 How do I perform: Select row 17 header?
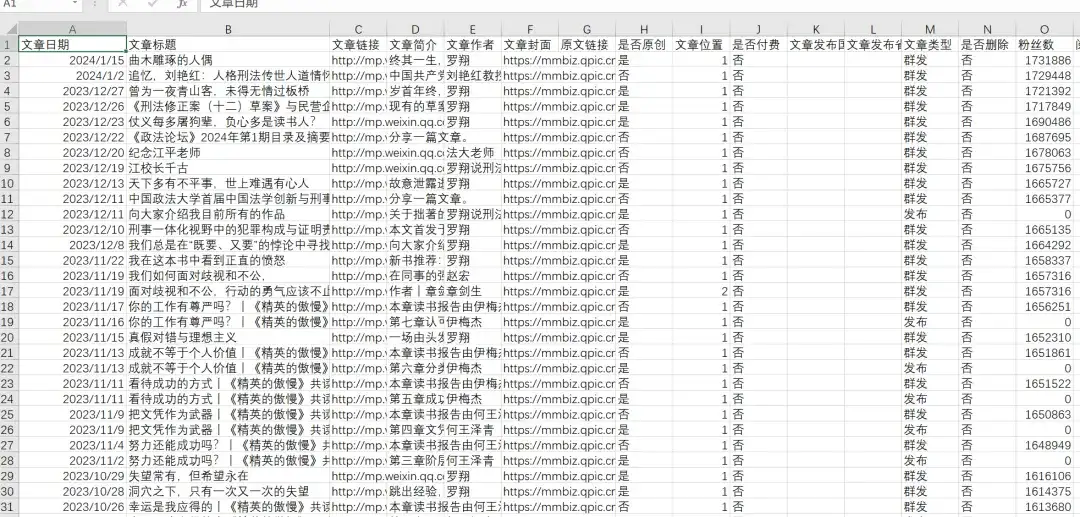pyautogui.click(x=9, y=291)
